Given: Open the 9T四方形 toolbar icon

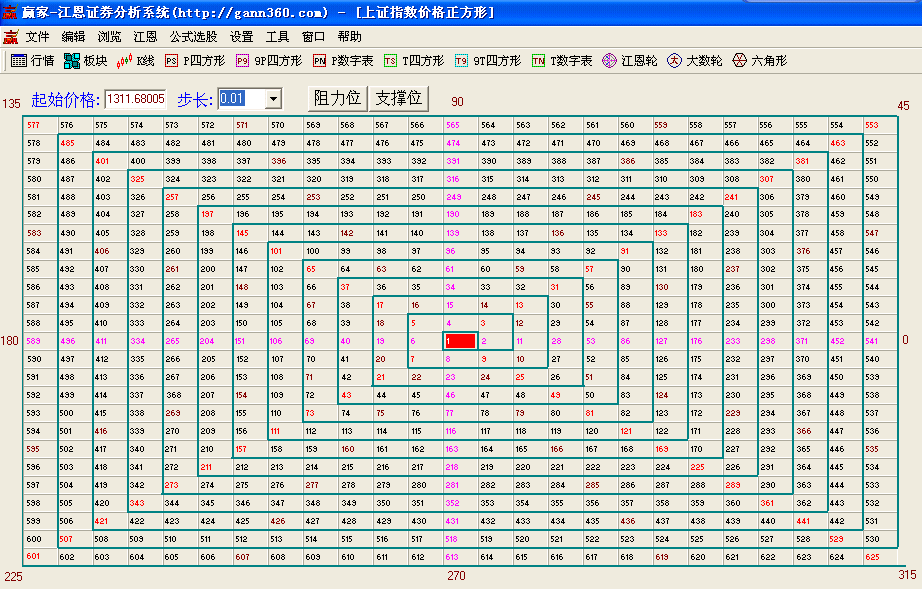Looking at the screenshot, I should point(487,61).
